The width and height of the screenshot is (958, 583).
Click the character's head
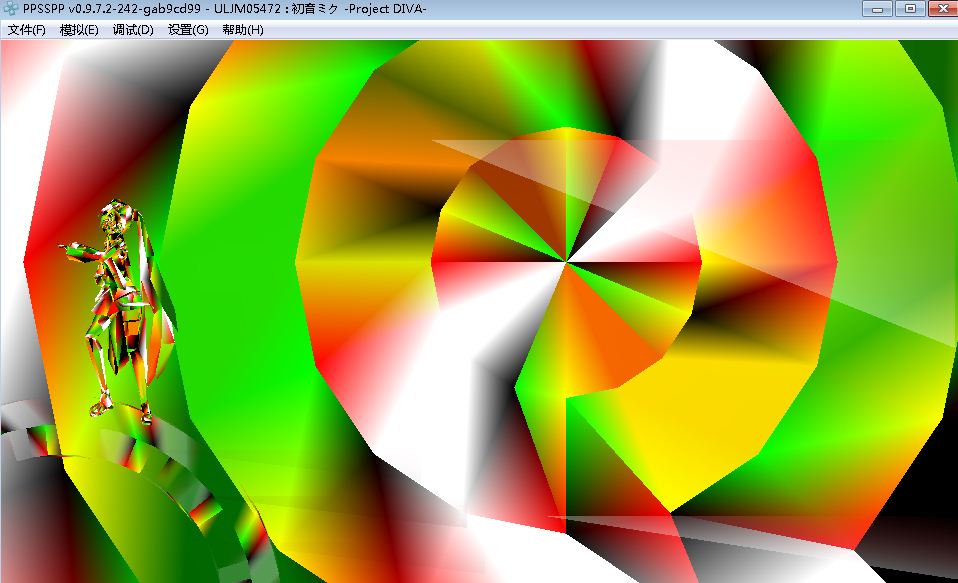coord(114,218)
